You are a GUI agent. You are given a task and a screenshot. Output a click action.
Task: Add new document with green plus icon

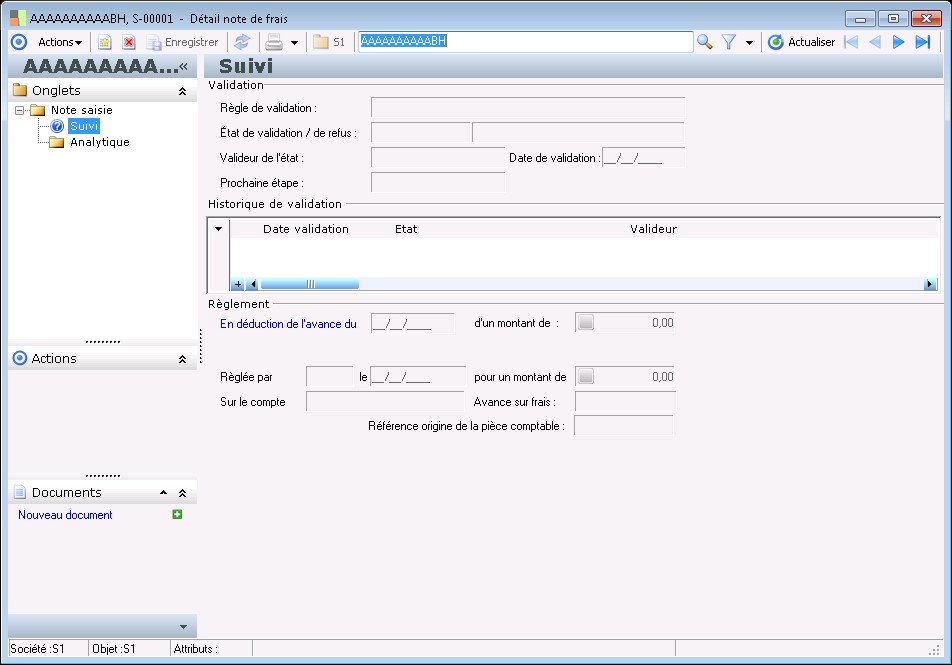coord(177,515)
